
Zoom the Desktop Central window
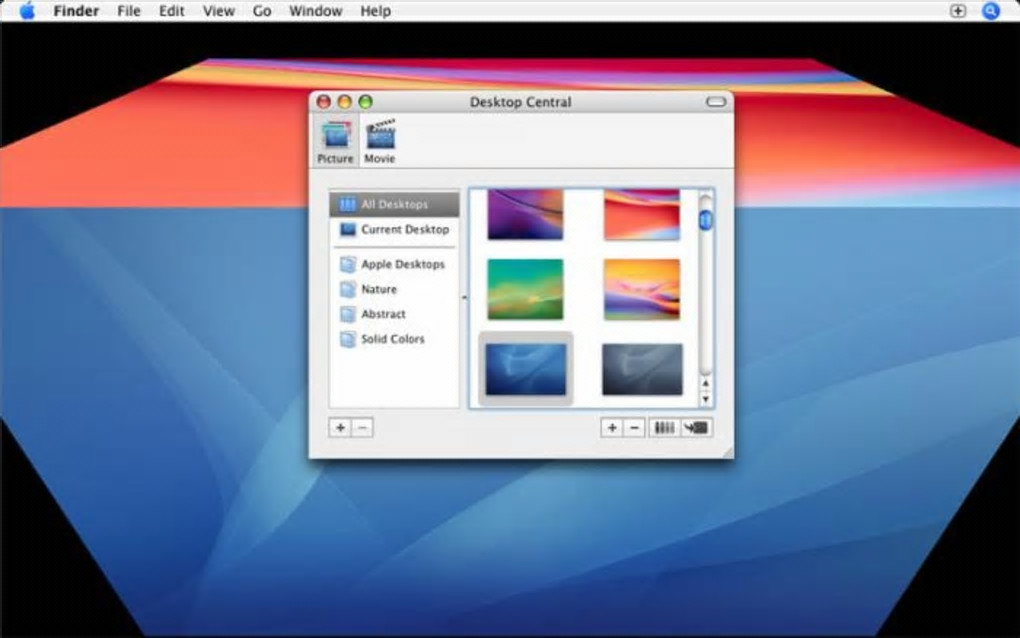[366, 101]
